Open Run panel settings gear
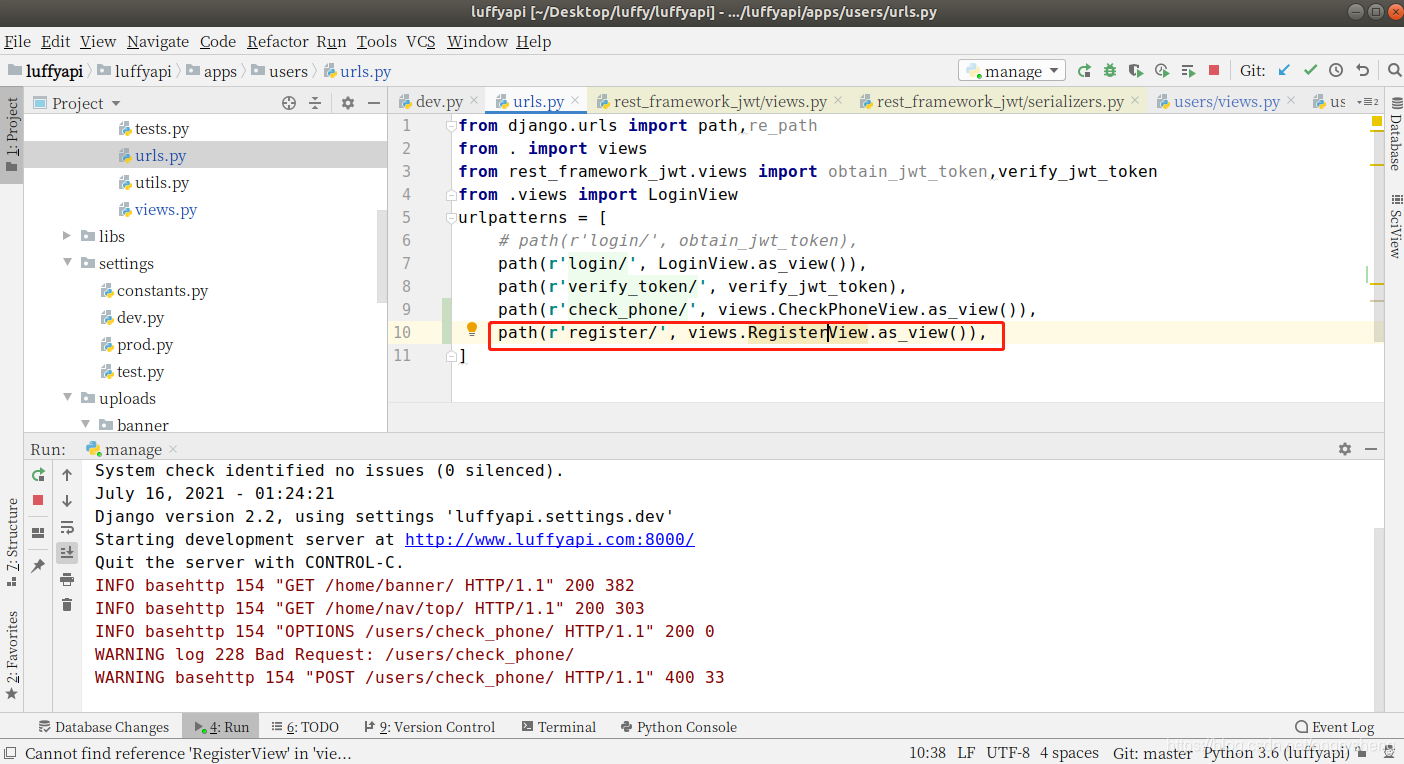Viewport: 1404px width, 764px height. coord(1345,449)
